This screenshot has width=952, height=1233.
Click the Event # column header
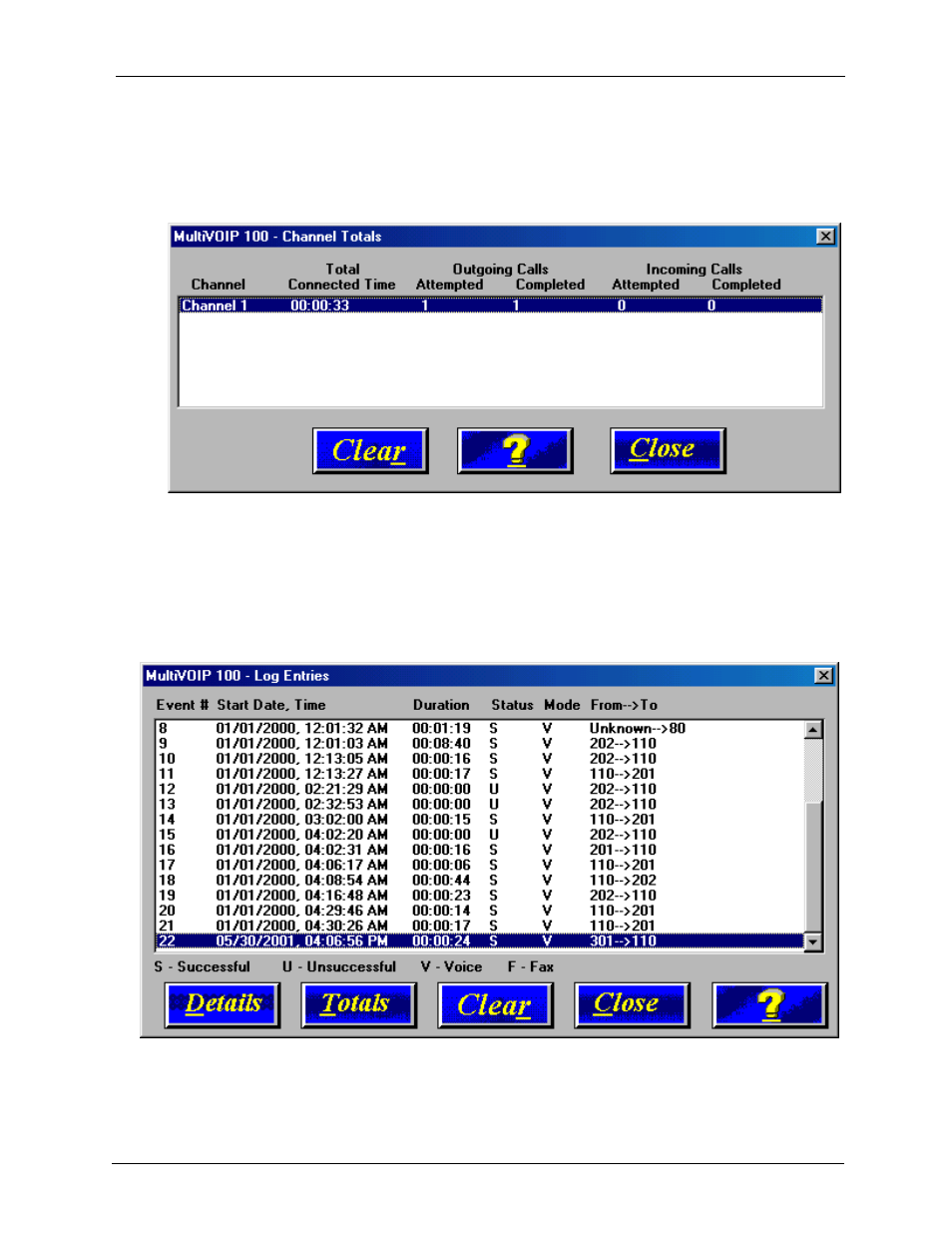pos(183,705)
